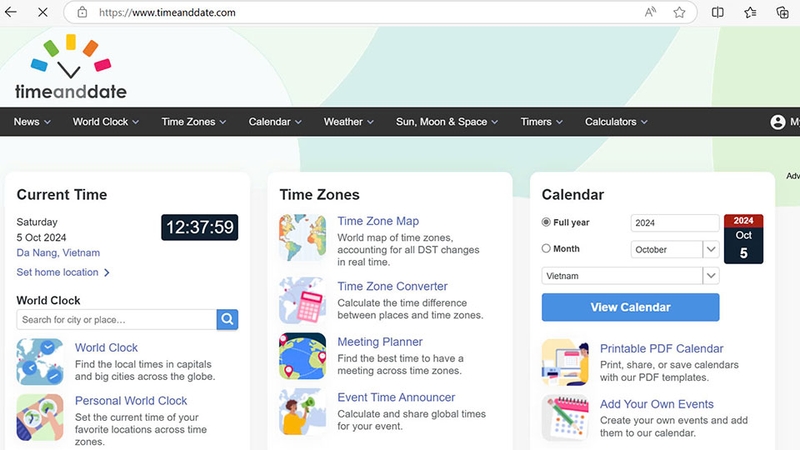The width and height of the screenshot is (800, 450).
Task: Click the View Calendar button
Action: pyautogui.click(x=631, y=307)
